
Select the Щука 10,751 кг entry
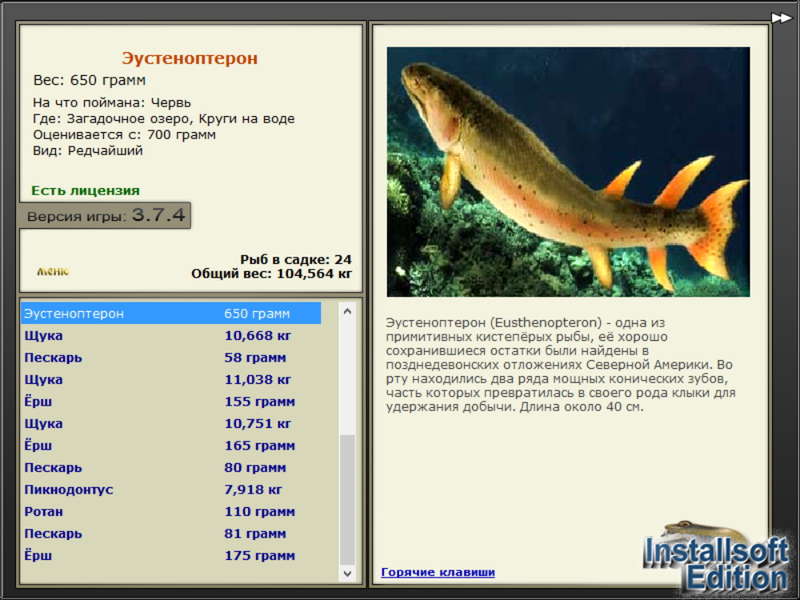click(171, 423)
